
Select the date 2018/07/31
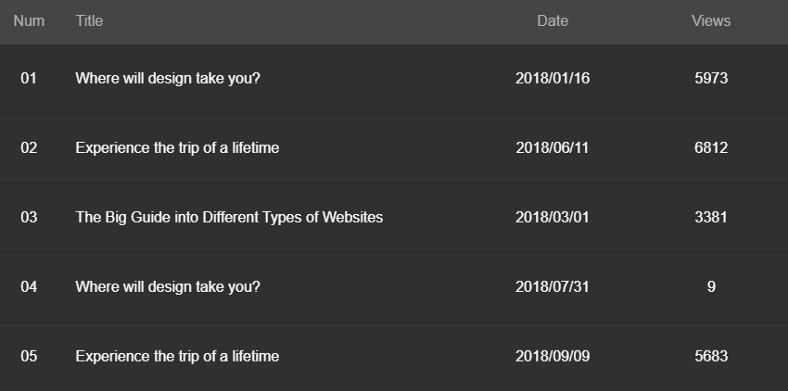coord(552,286)
